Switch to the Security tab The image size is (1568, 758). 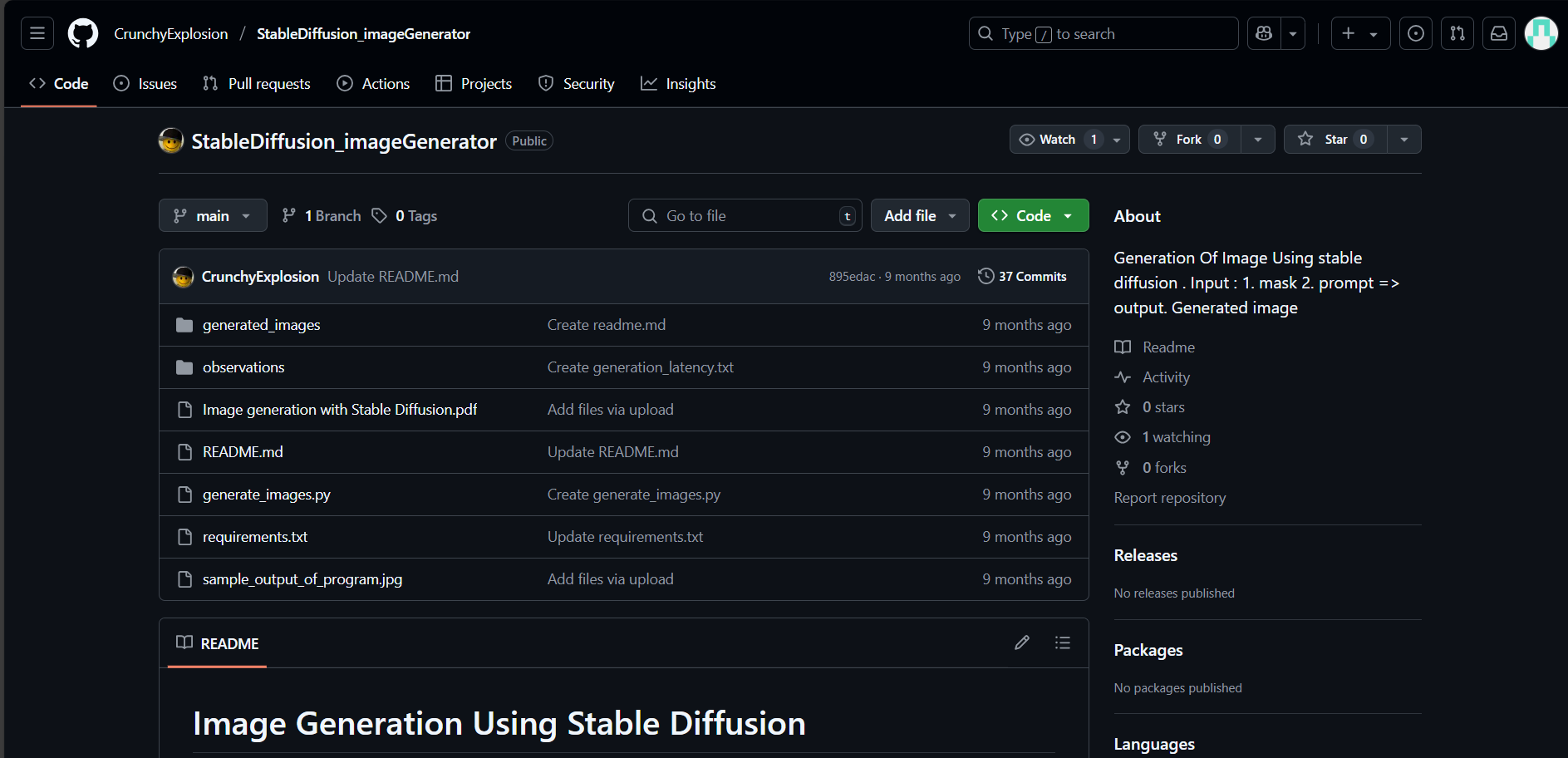click(x=577, y=84)
